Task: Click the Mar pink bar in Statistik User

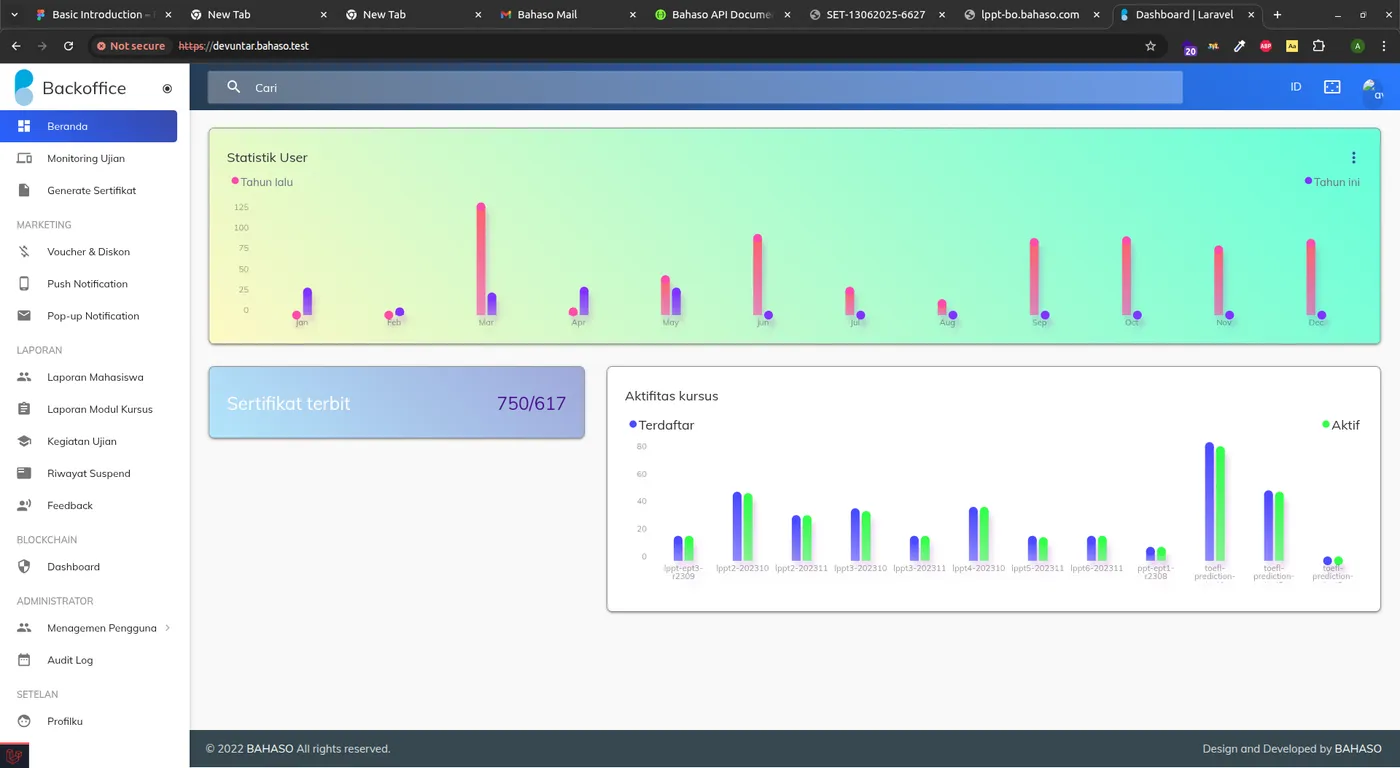Action: tap(481, 258)
